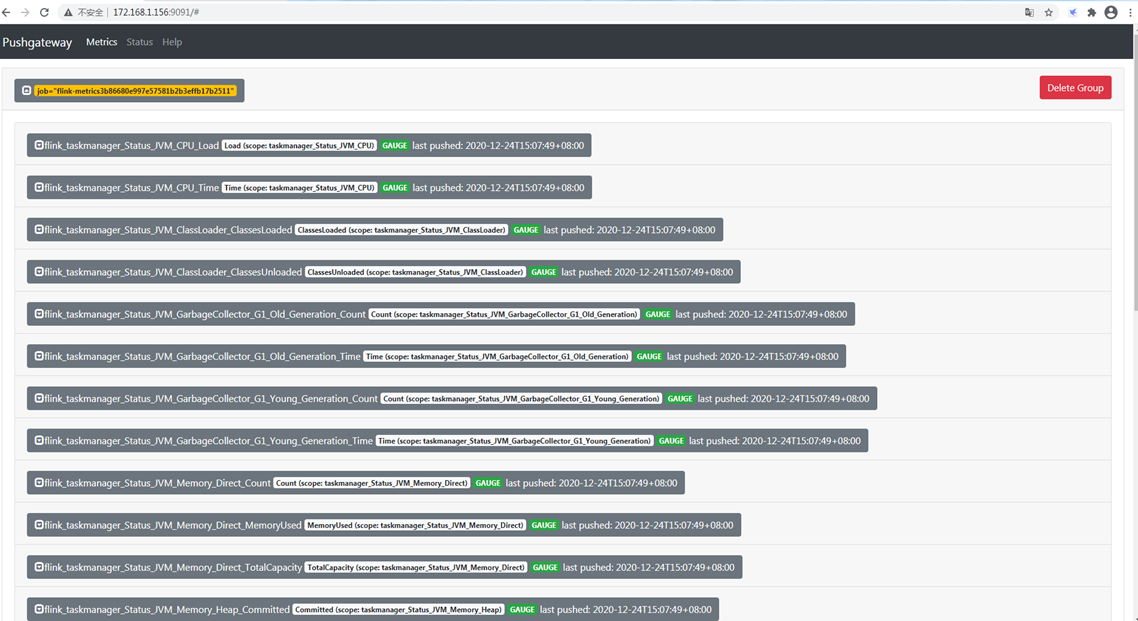Viewport: 1138px width, 621px height.
Task: Delete the flink-metrics job group
Action: (1075, 88)
